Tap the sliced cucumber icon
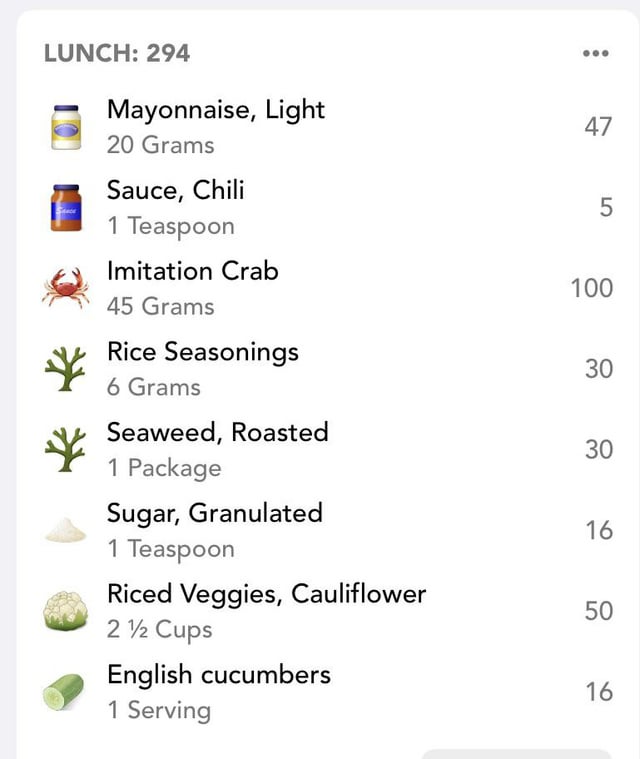 [63, 692]
